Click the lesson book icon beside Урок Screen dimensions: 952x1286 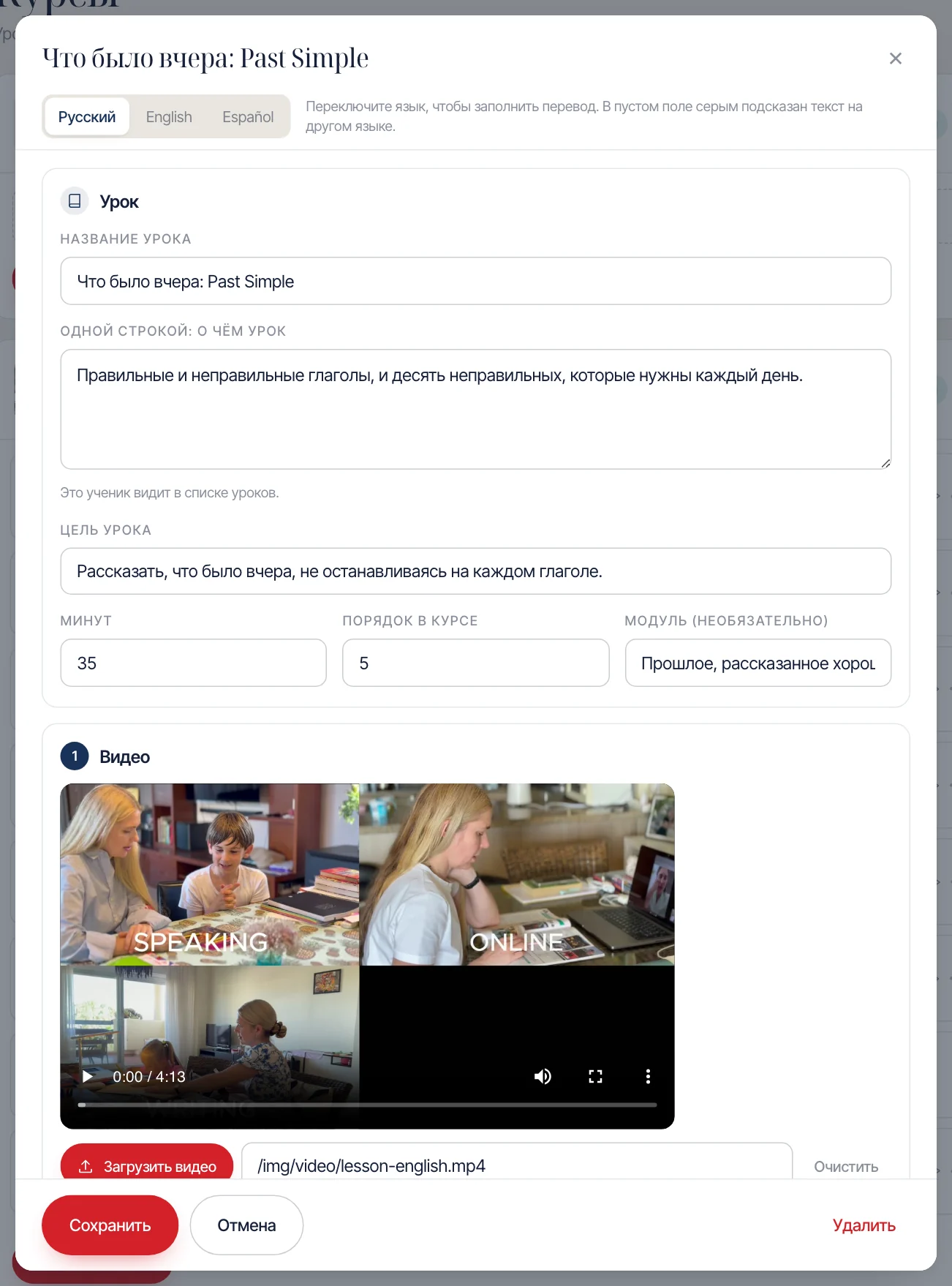(x=75, y=200)
